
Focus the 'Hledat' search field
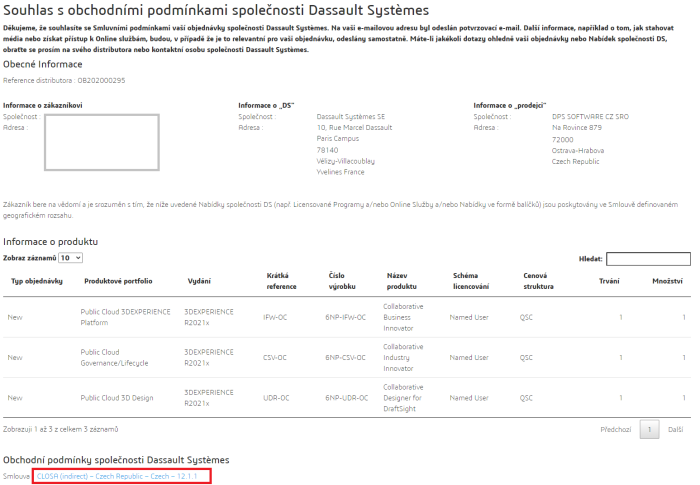click(648, 259)
